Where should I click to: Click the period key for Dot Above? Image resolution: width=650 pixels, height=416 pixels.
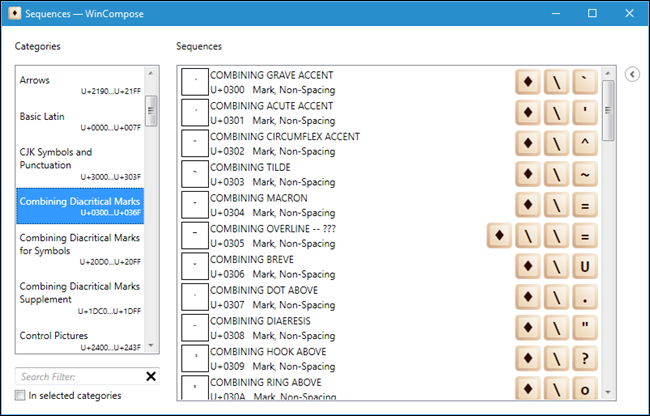tap(587, 298)
